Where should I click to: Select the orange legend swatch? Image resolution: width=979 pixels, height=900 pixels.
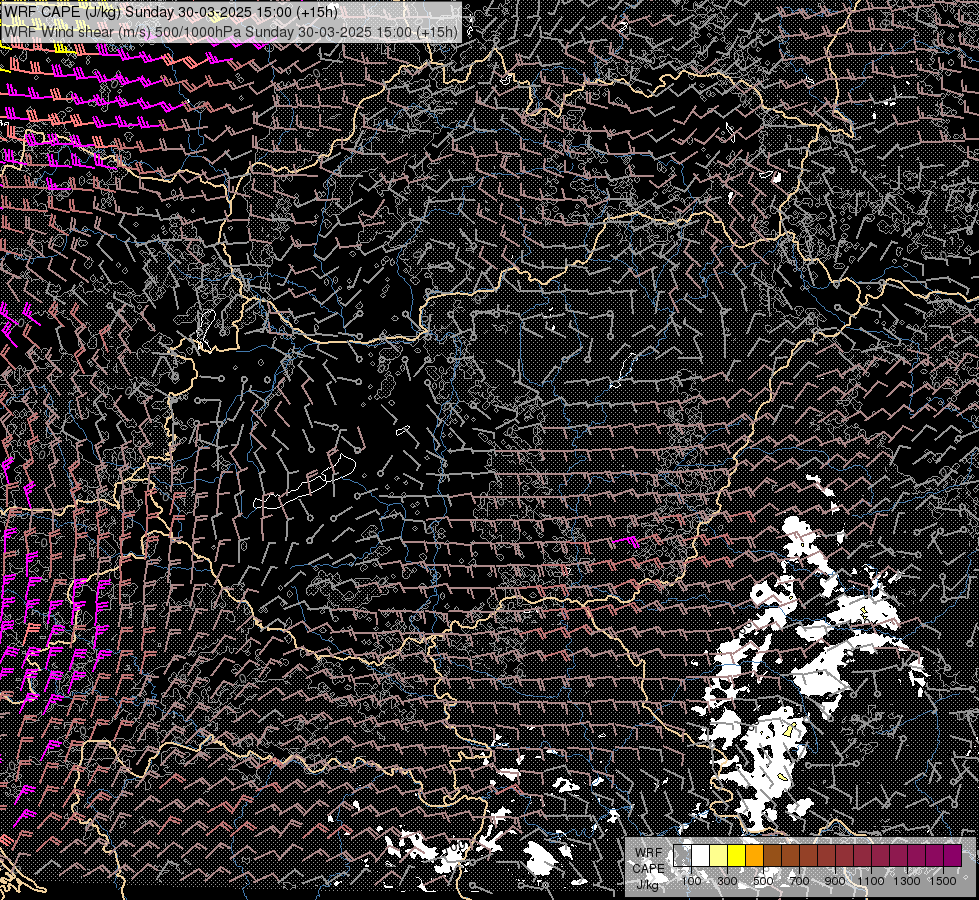tap(754, 856)
